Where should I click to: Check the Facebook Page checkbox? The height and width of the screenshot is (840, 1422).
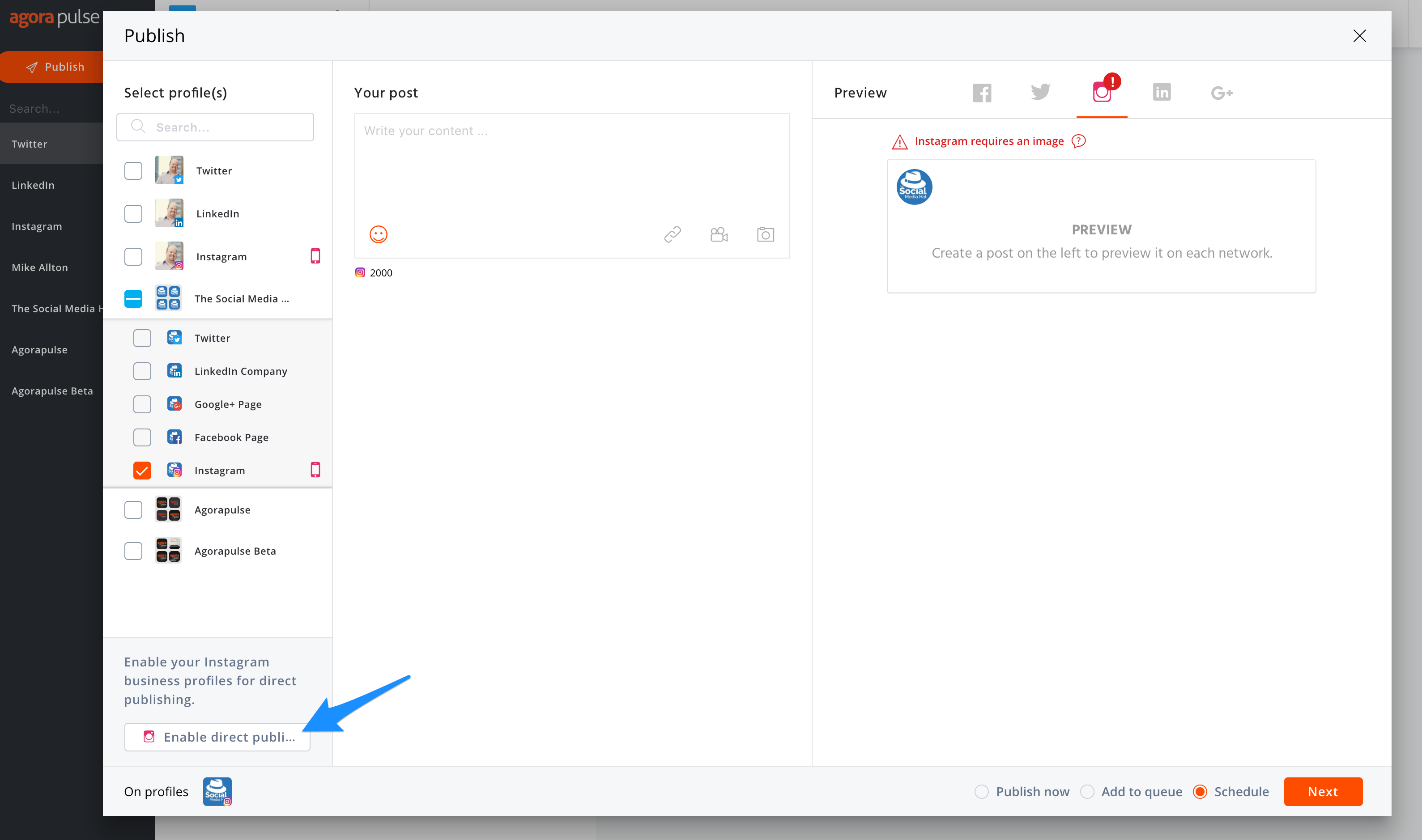click(x=142, y=437)
